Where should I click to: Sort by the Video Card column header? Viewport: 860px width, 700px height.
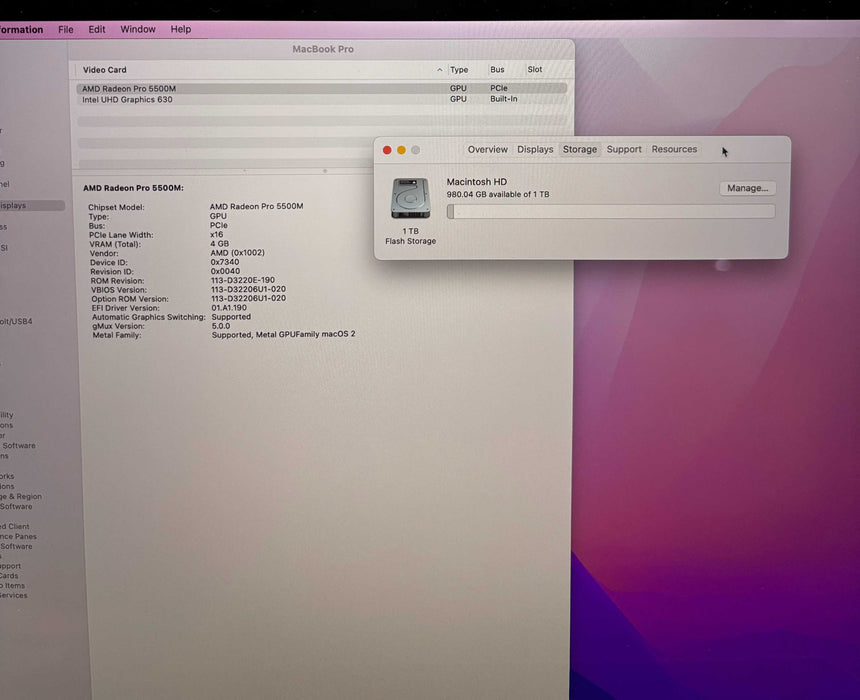(105, 70)
